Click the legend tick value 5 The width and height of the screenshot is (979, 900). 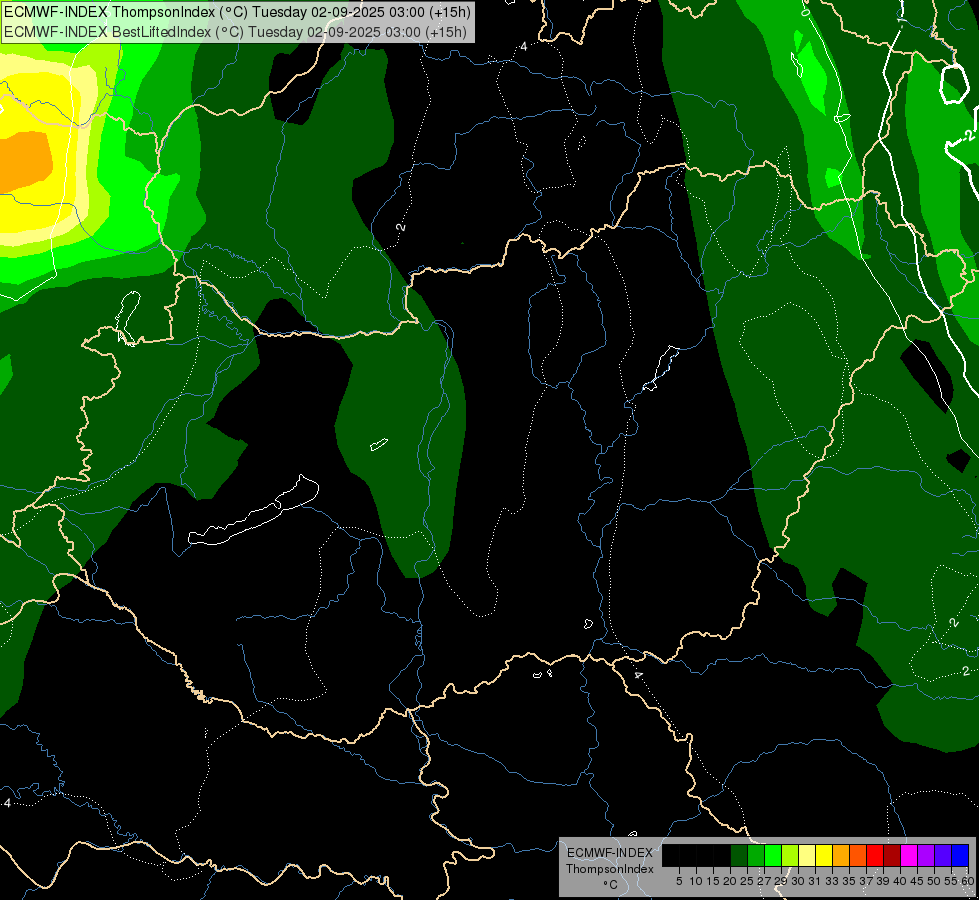click(x=679, y=881)
